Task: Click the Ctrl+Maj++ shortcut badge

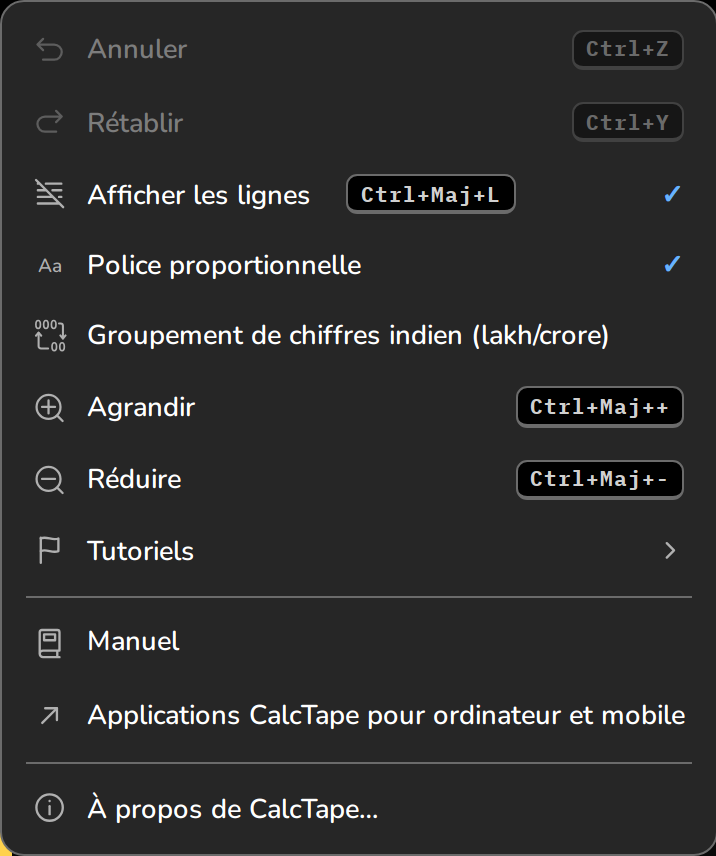Action: click(x=600, y=407)
